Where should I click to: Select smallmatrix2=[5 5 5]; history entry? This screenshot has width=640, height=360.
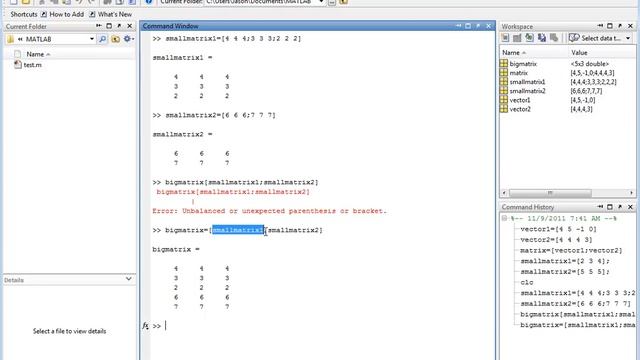click(564, 271)
